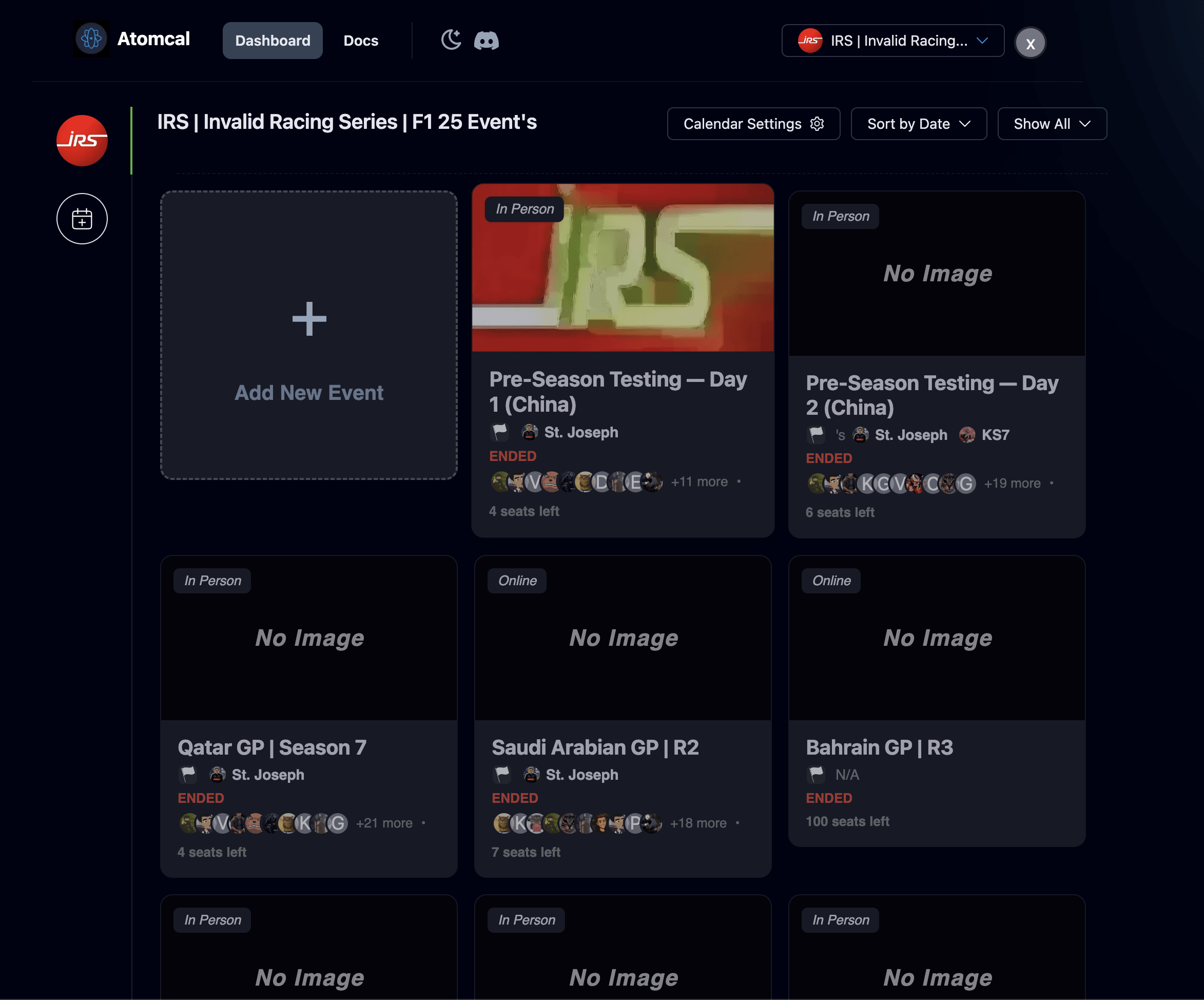The image size is (1204, 1000).
Task: Toggle dark mode with the moon icon
Action: [451, 40]
